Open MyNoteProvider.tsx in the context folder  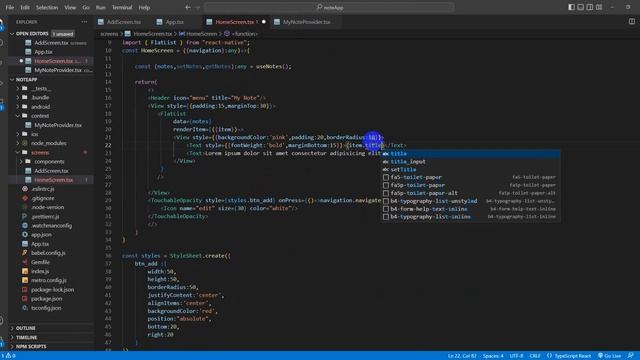58,125
